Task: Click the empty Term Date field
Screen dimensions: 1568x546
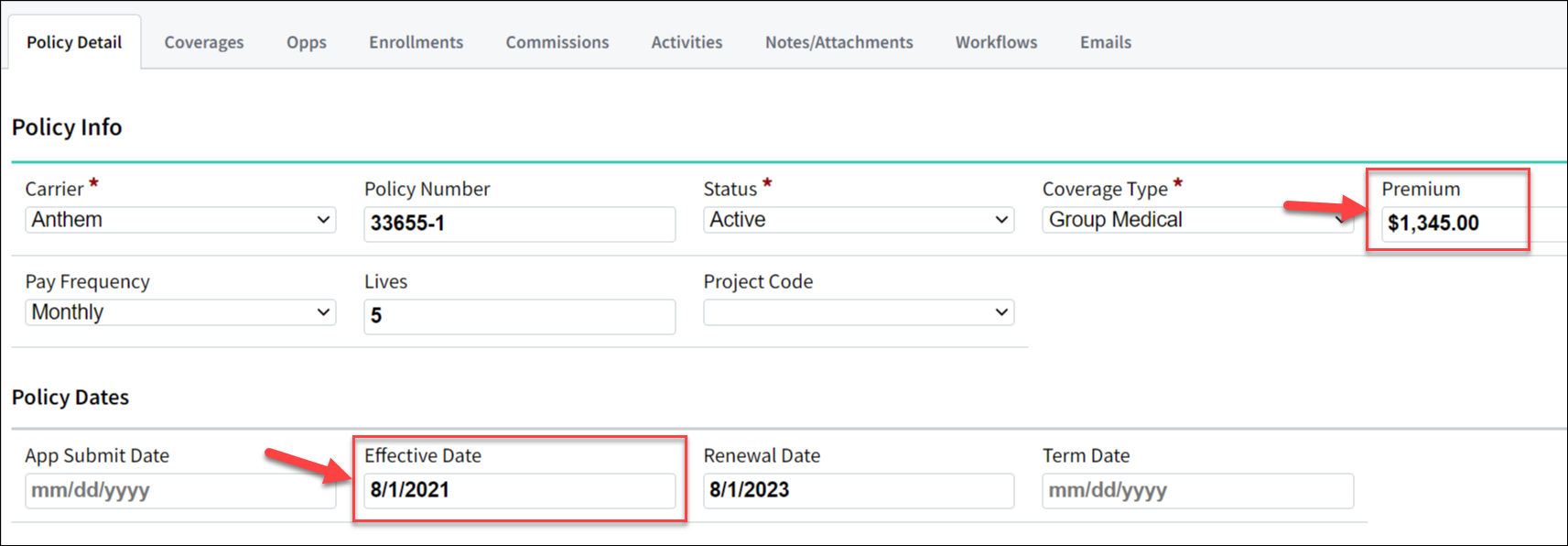Action: tap(1197, 490)
